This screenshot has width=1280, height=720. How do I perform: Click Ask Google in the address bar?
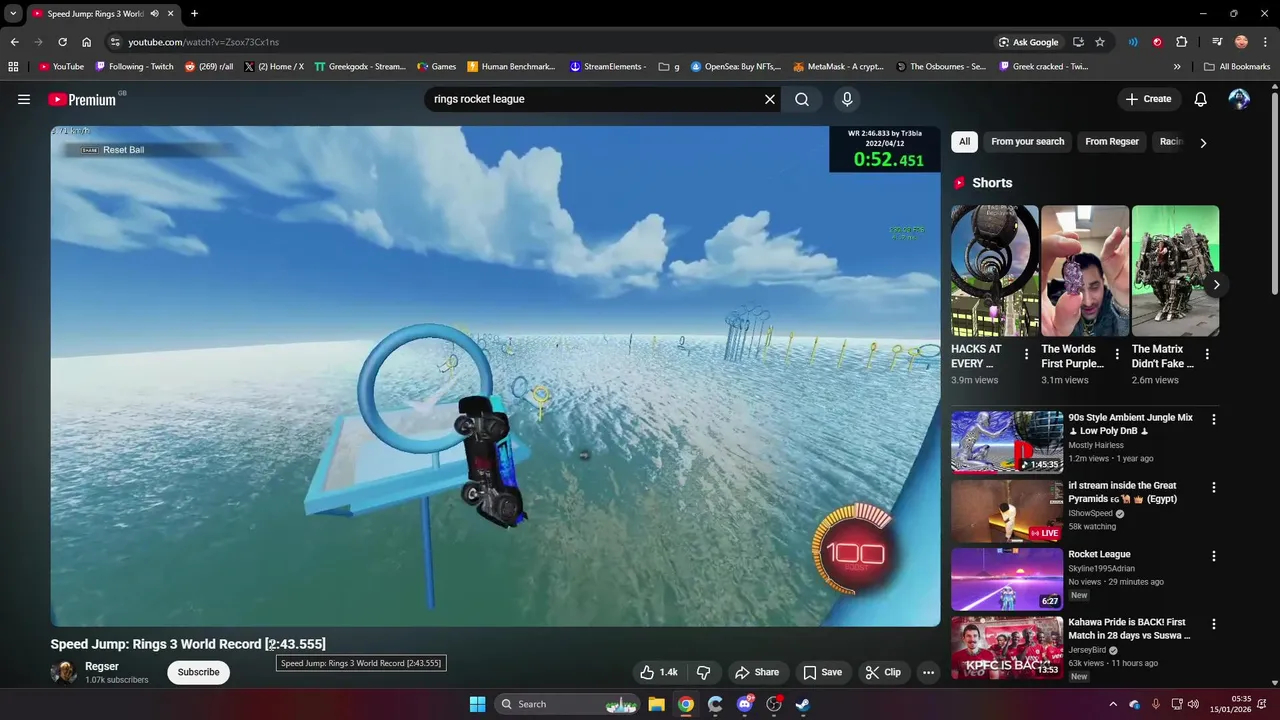coord(1028,42)
